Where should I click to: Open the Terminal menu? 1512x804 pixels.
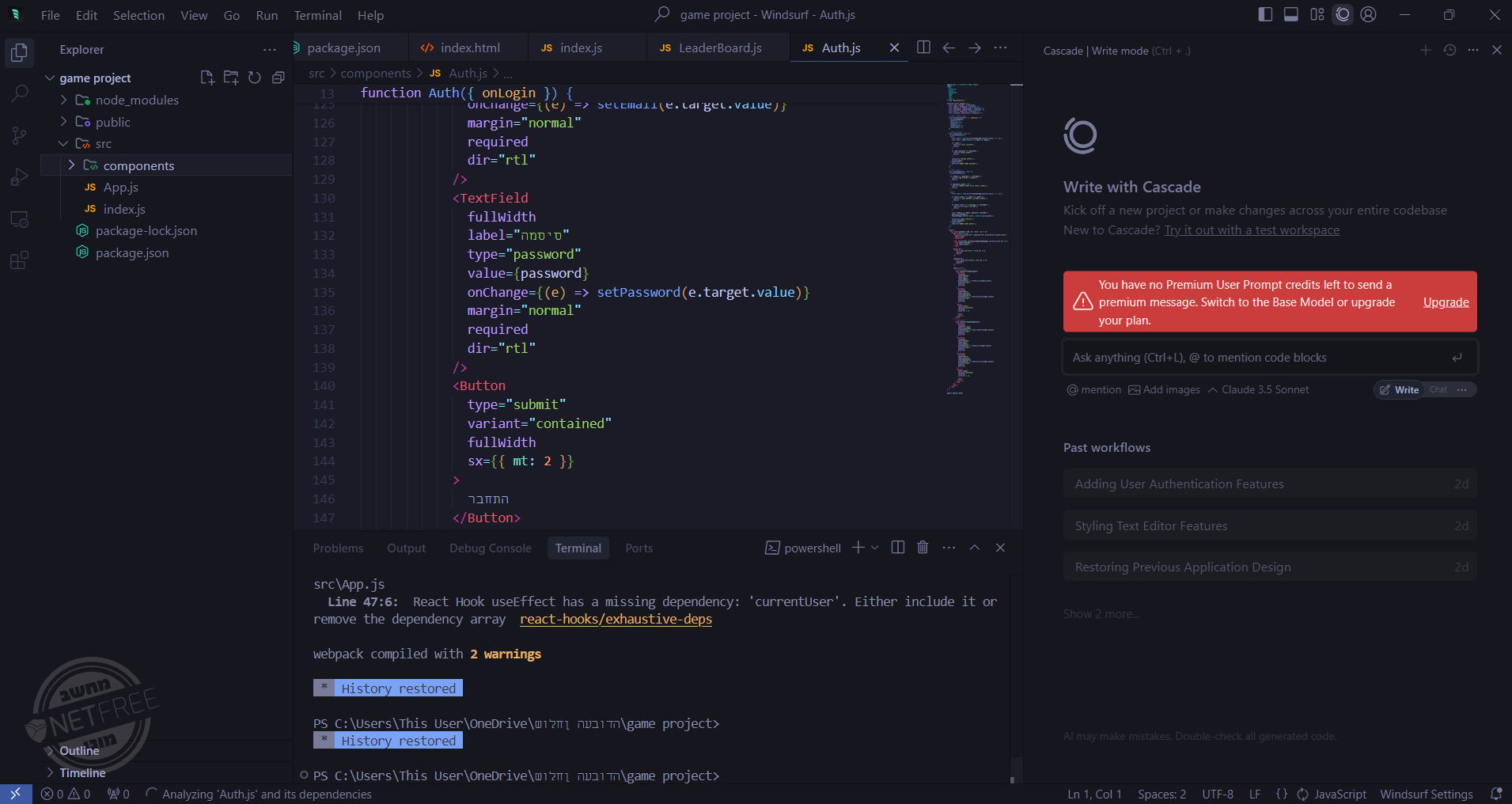click(x=317, y=15)
